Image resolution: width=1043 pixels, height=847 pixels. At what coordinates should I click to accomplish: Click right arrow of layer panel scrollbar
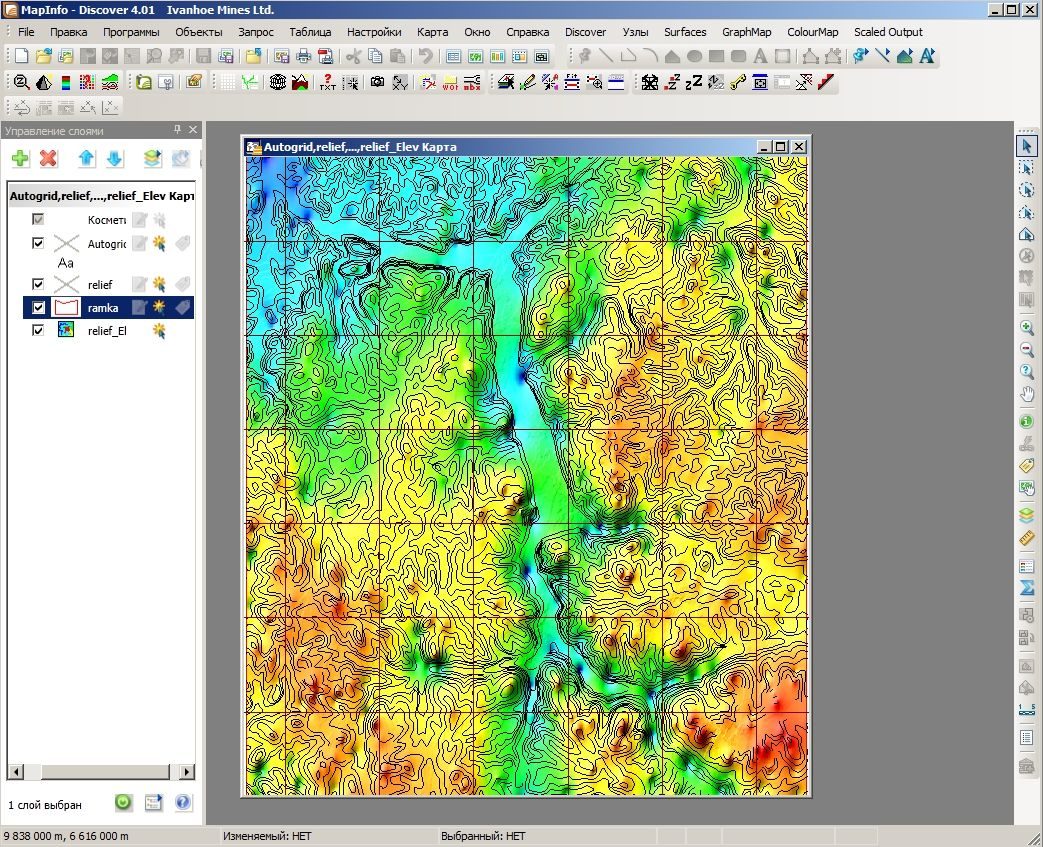click(187, 772)
